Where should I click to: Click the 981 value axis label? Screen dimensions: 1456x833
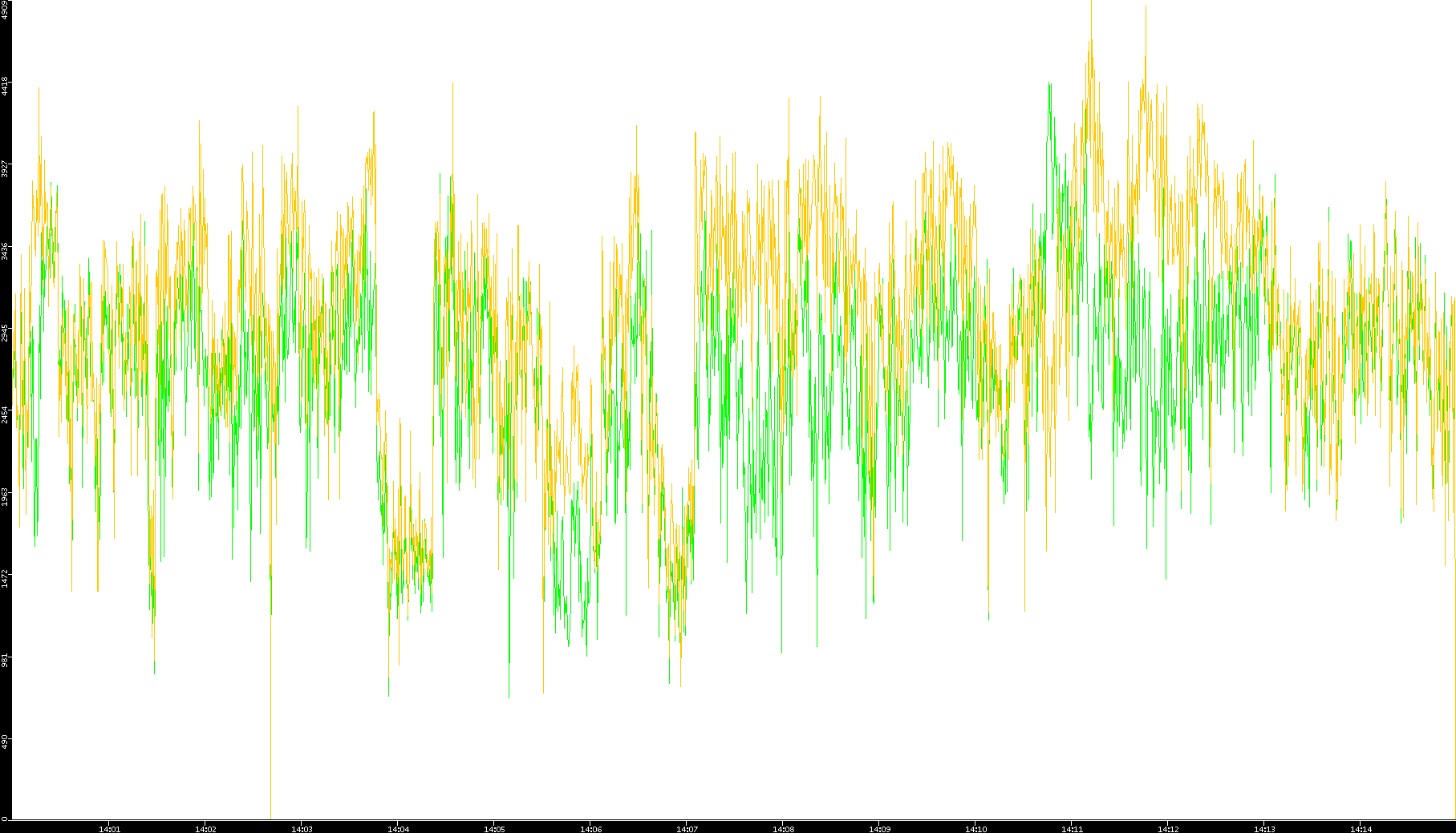5,660
